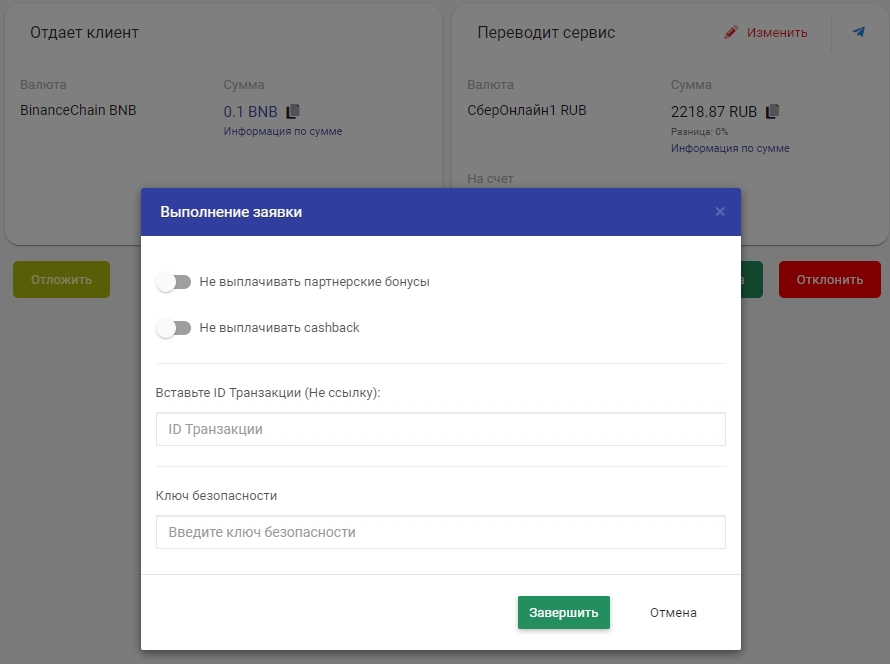
Task: Enable the Не выплачивать cashback switch
Action: click(x=174, y=328)
